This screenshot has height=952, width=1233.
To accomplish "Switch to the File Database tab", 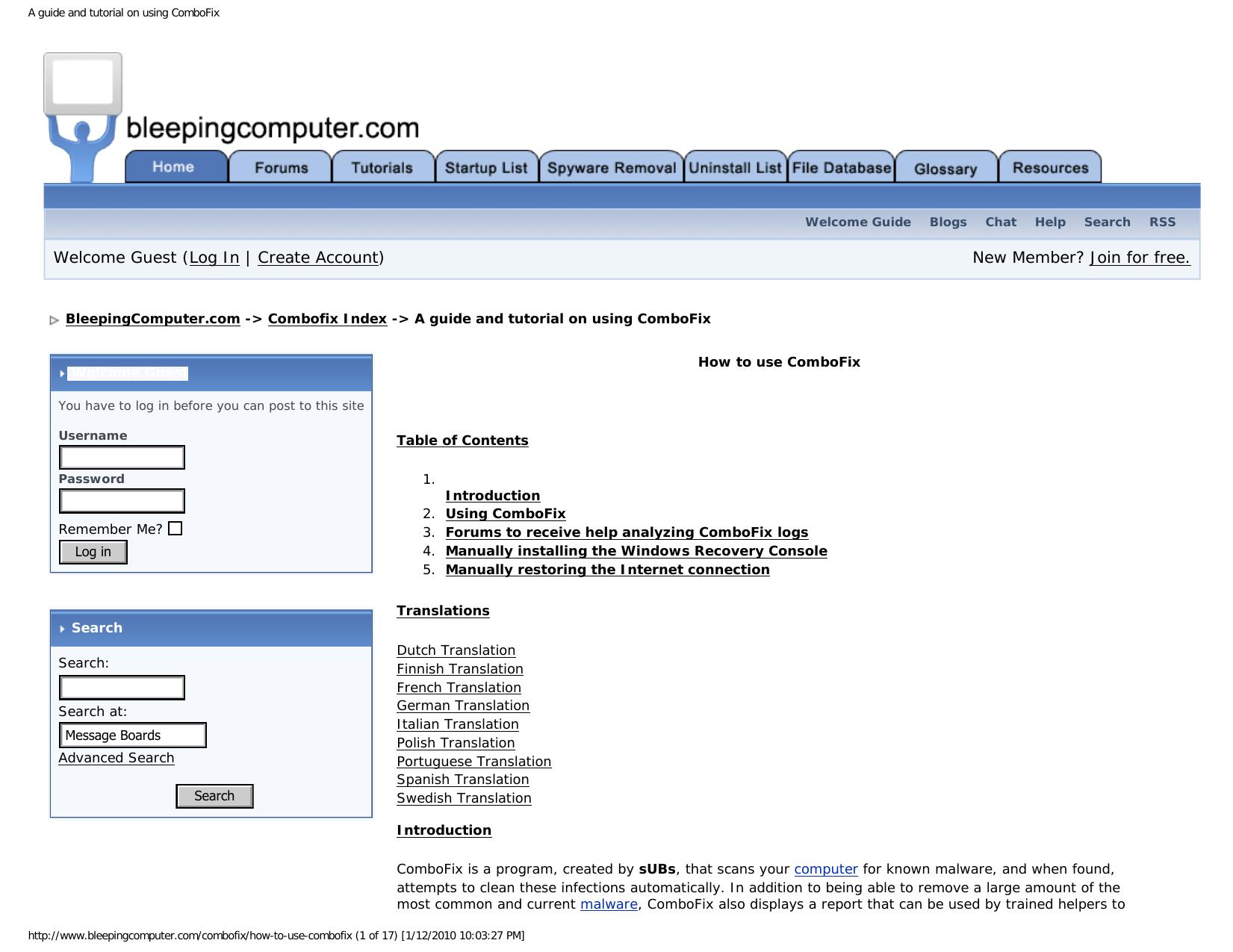I will pos(842,167).
